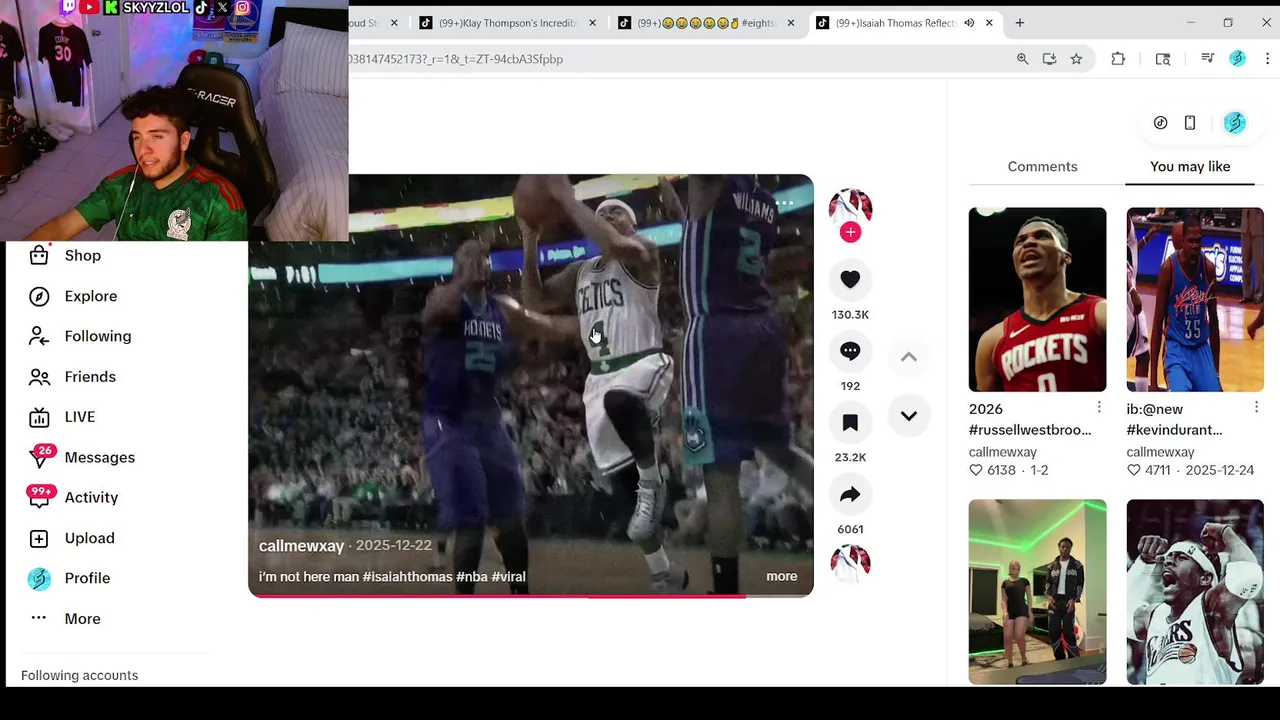Open the browser zoom magnifier icon
1280x720 pixels.
click(1022, 59)
